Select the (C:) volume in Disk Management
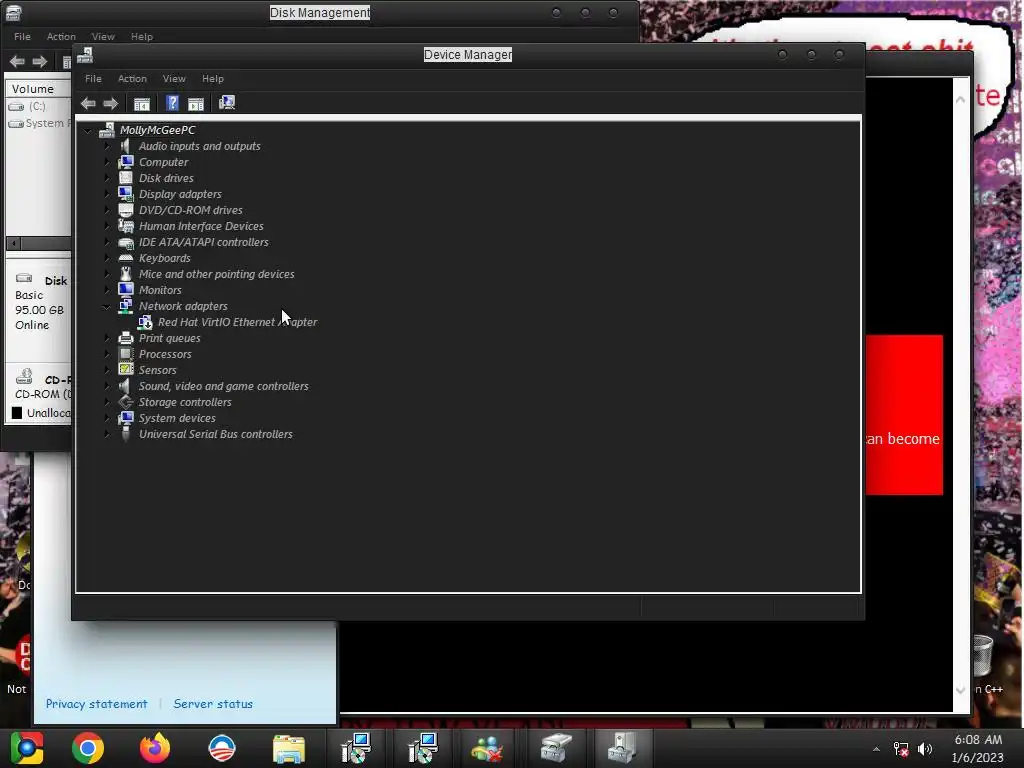Image resolution: width=1024 pixels, height=768 pixels. pyautogui.click(x=37, y=106)
